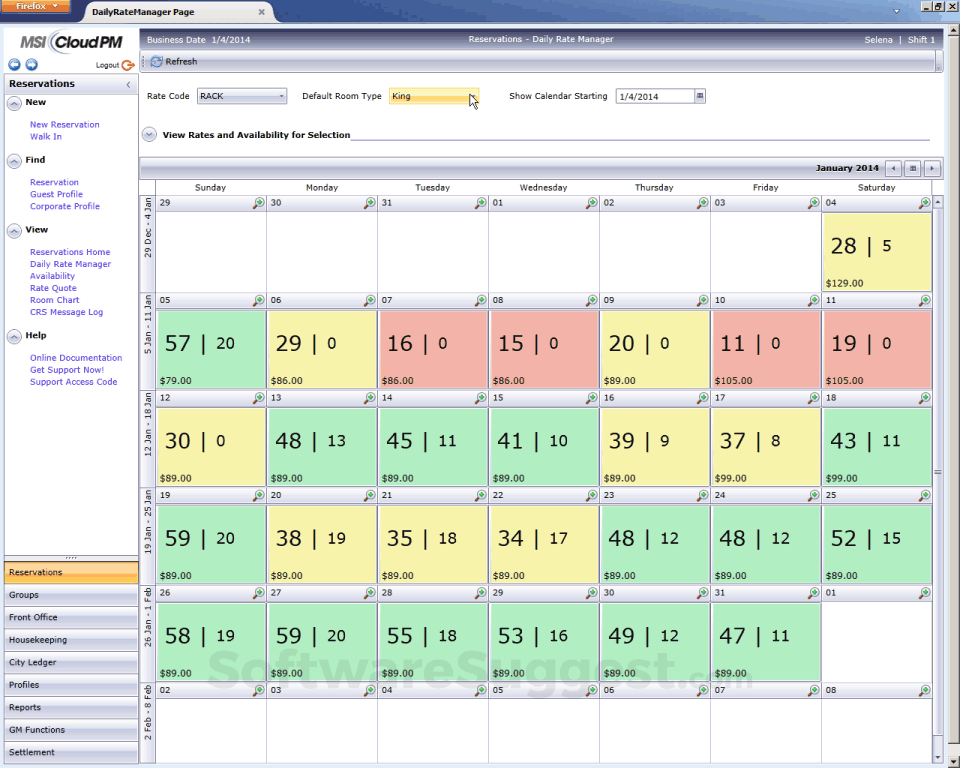Open the Profiles module tab
Screen dimensions: 960x768
click(71, 685)
